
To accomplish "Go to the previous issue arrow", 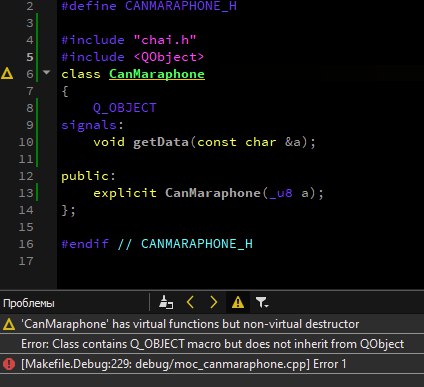I will (190, 302).
